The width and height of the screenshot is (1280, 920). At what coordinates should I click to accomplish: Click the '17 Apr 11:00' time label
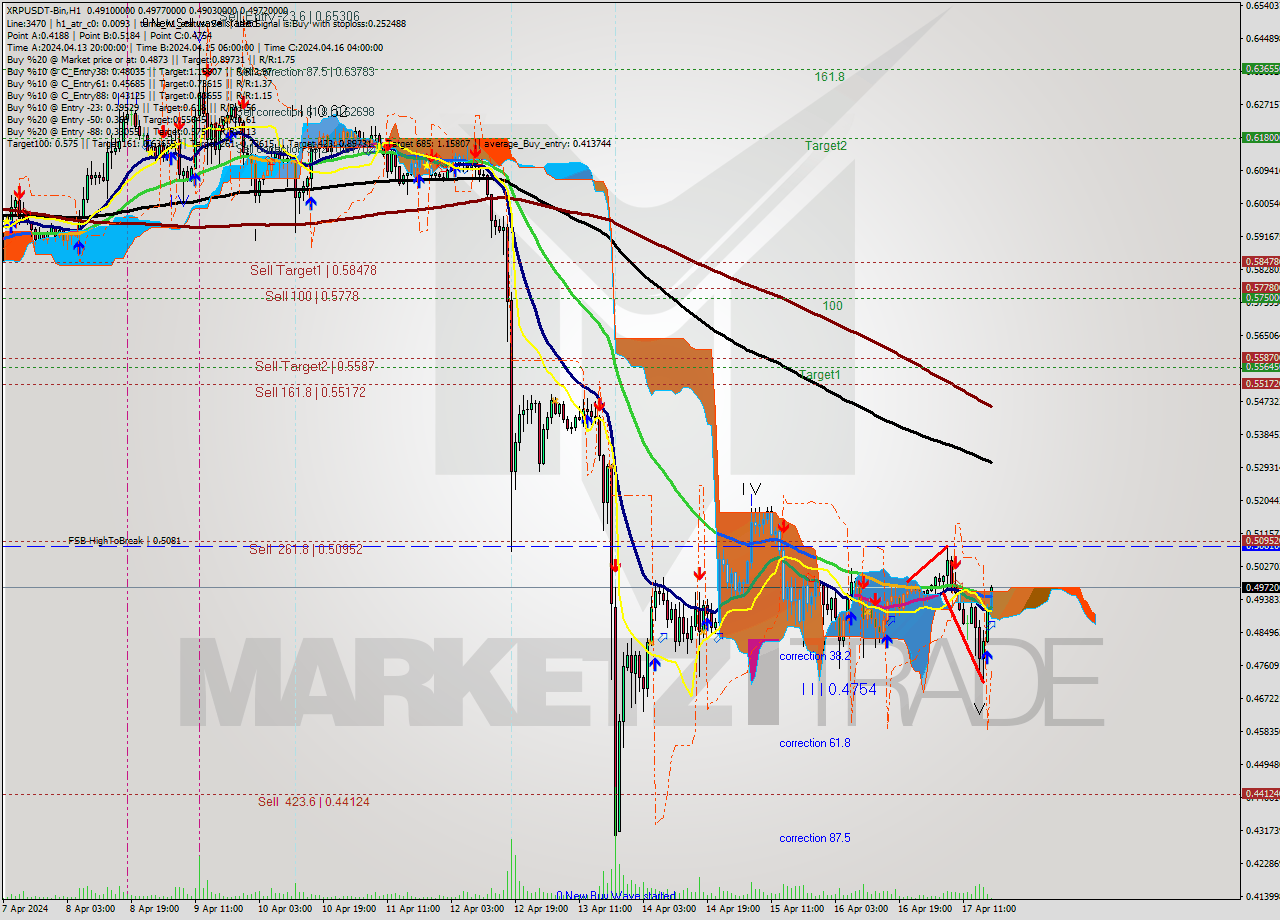988,909
